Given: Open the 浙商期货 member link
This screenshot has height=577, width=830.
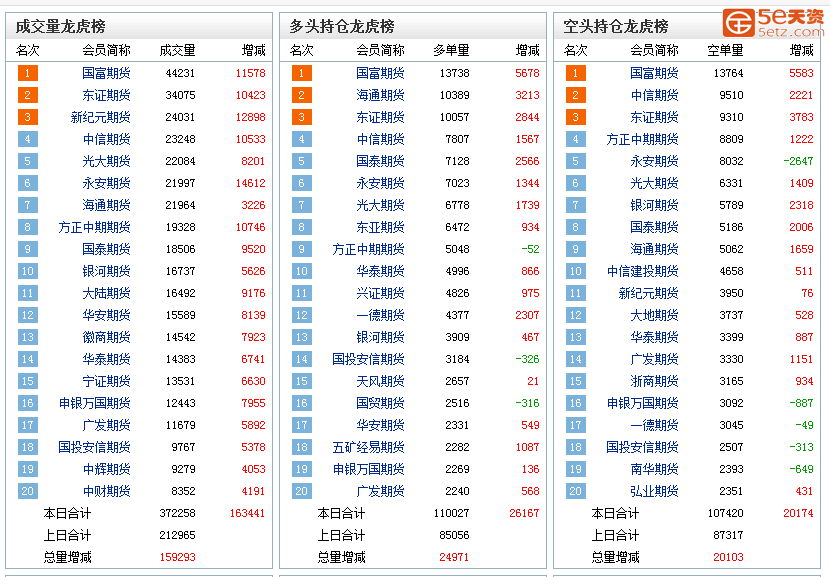Looking at the screenshot, I should coord(654,381).
